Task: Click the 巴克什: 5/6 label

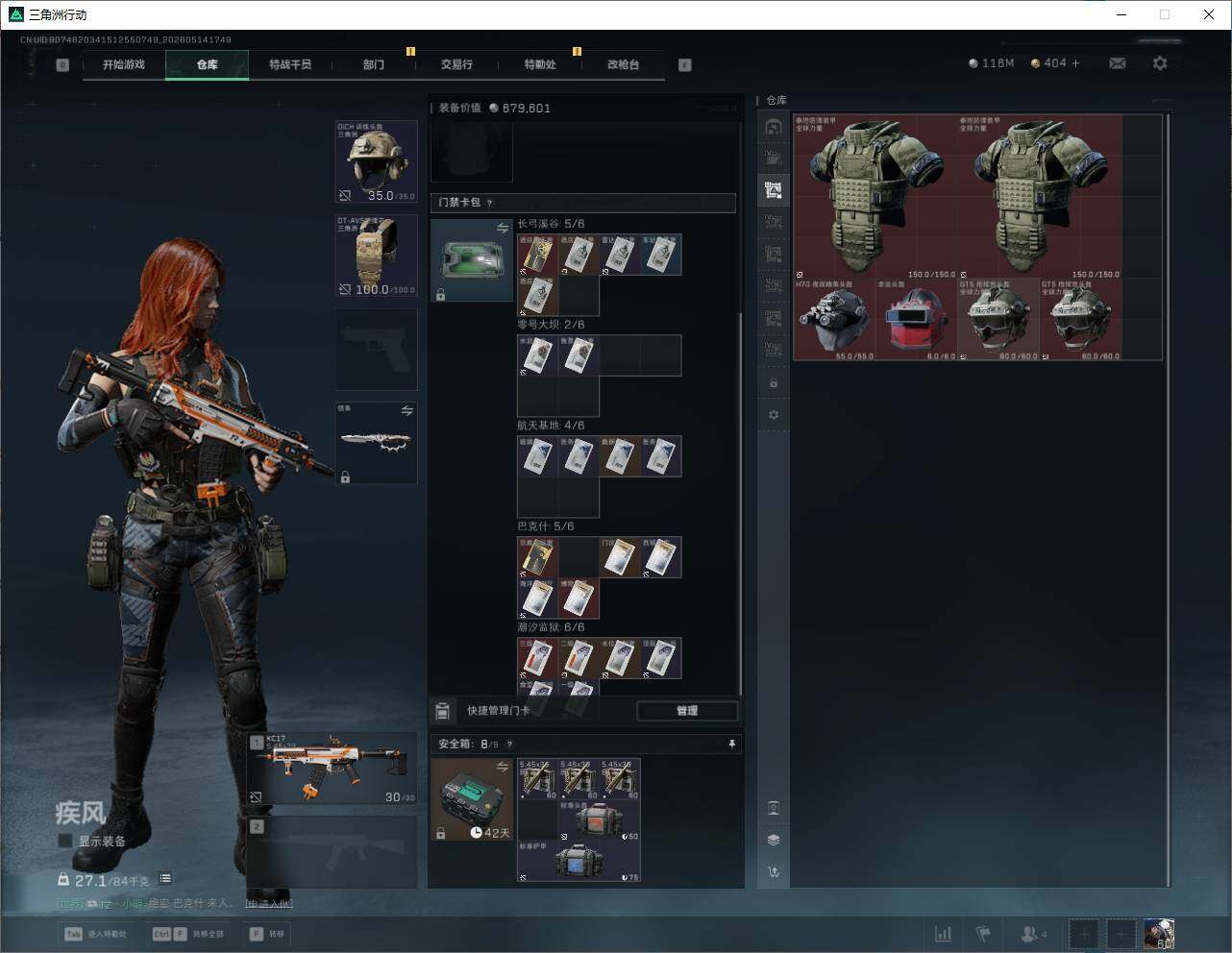Action: 546,526
